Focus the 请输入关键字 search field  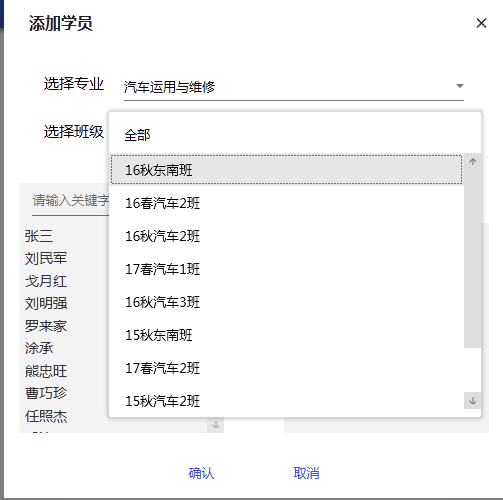[x=71, y=201]
